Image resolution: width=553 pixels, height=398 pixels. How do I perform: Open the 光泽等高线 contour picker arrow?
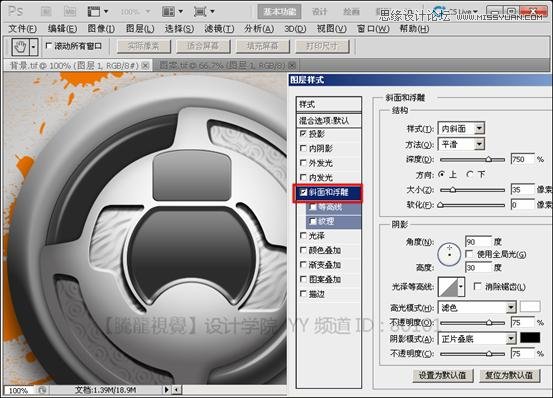[x=461, y=287]
